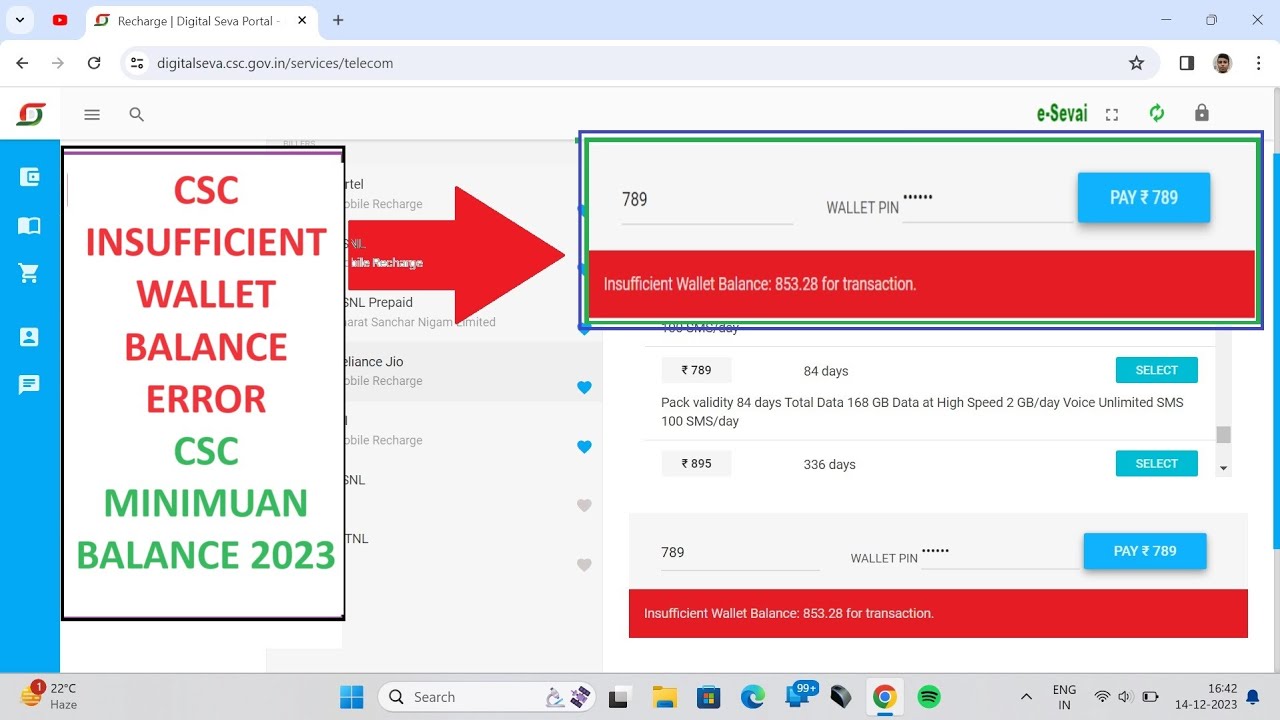Image resolution: width=1280 pixels, height=720 pixels.
Task: Click the taskbar Search box
Action: [x=486, y=697]
